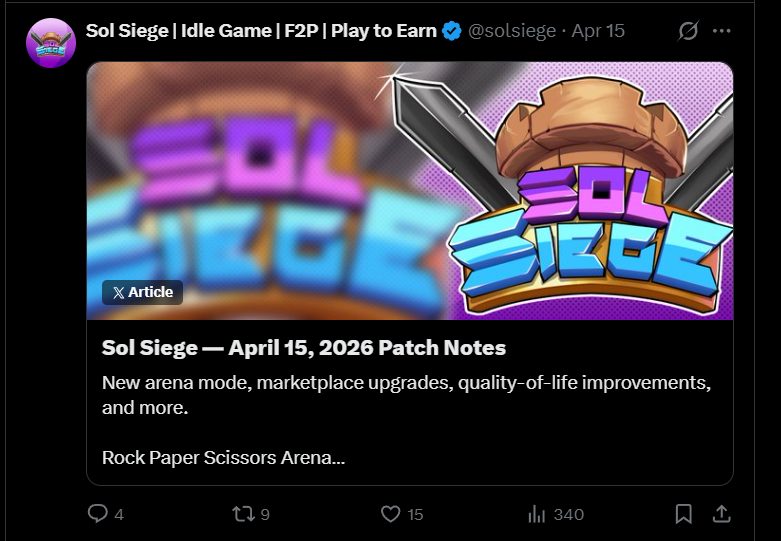This screenshot has width=781, height=541.
Task: Open the Sol Siege article cover image
Action: [x=410, y=190]
